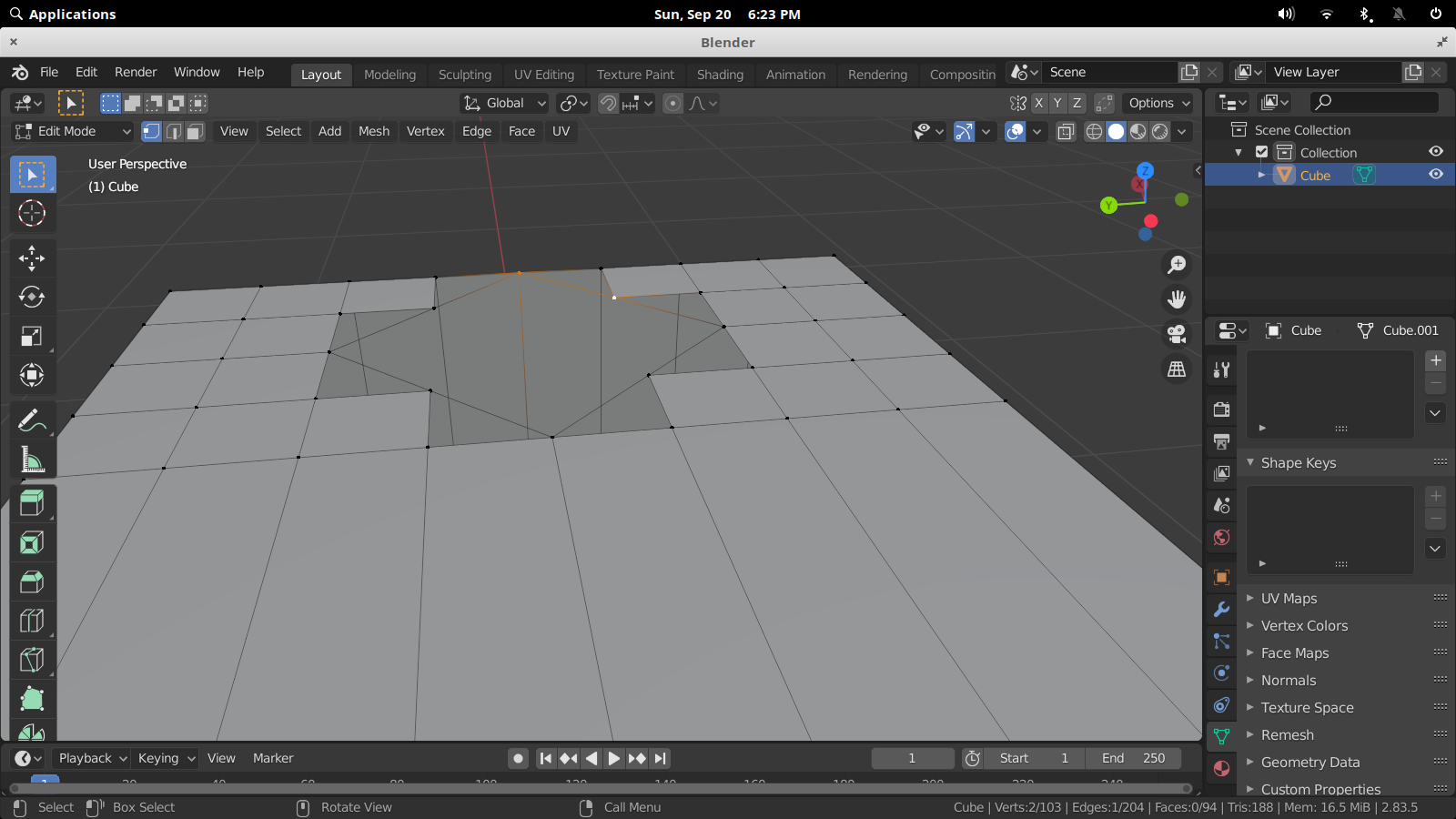
Task: Open the Physics properties tab
Action: click(1221, 673)
